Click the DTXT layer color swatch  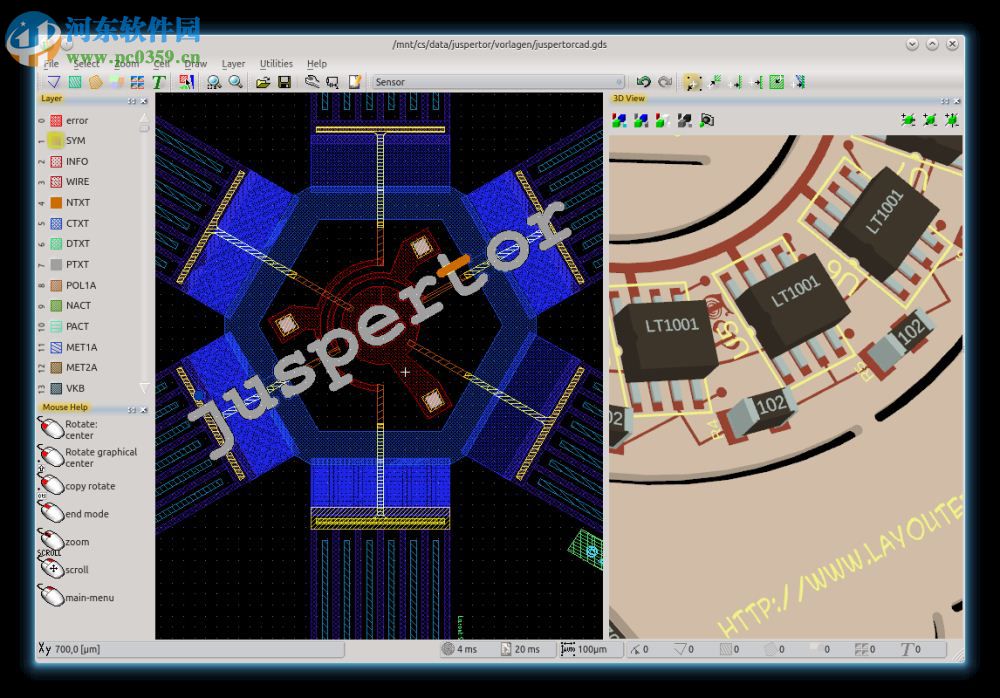[x=56, y=244]
